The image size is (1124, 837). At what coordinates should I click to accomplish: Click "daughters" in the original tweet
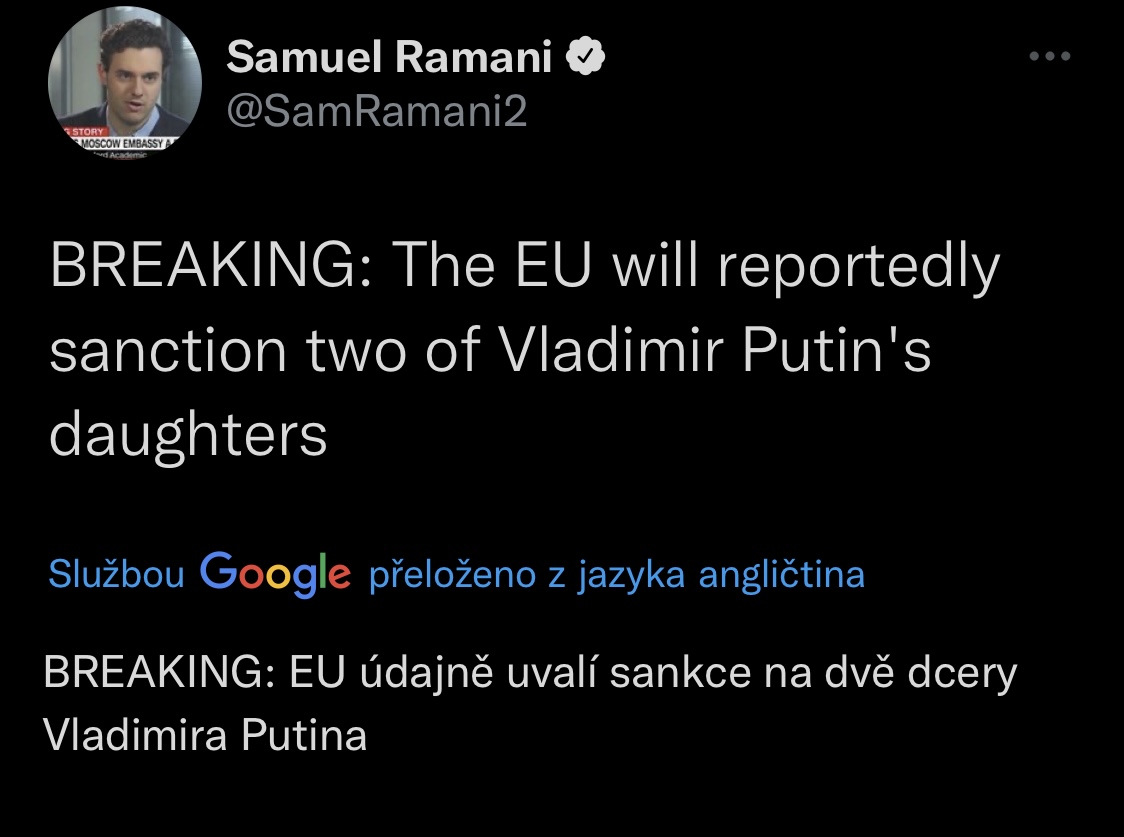point(188,436)
